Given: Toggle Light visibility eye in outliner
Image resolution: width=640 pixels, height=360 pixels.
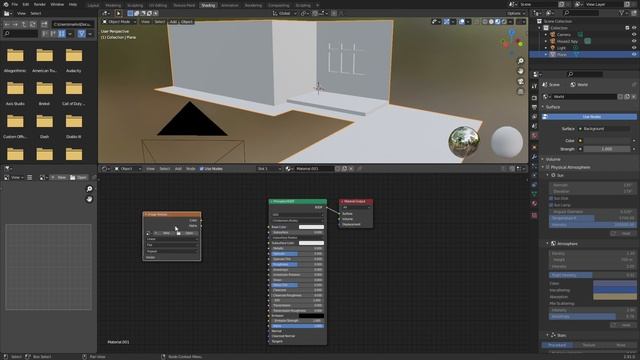Looking at the screenshot, I should point(634,48).
